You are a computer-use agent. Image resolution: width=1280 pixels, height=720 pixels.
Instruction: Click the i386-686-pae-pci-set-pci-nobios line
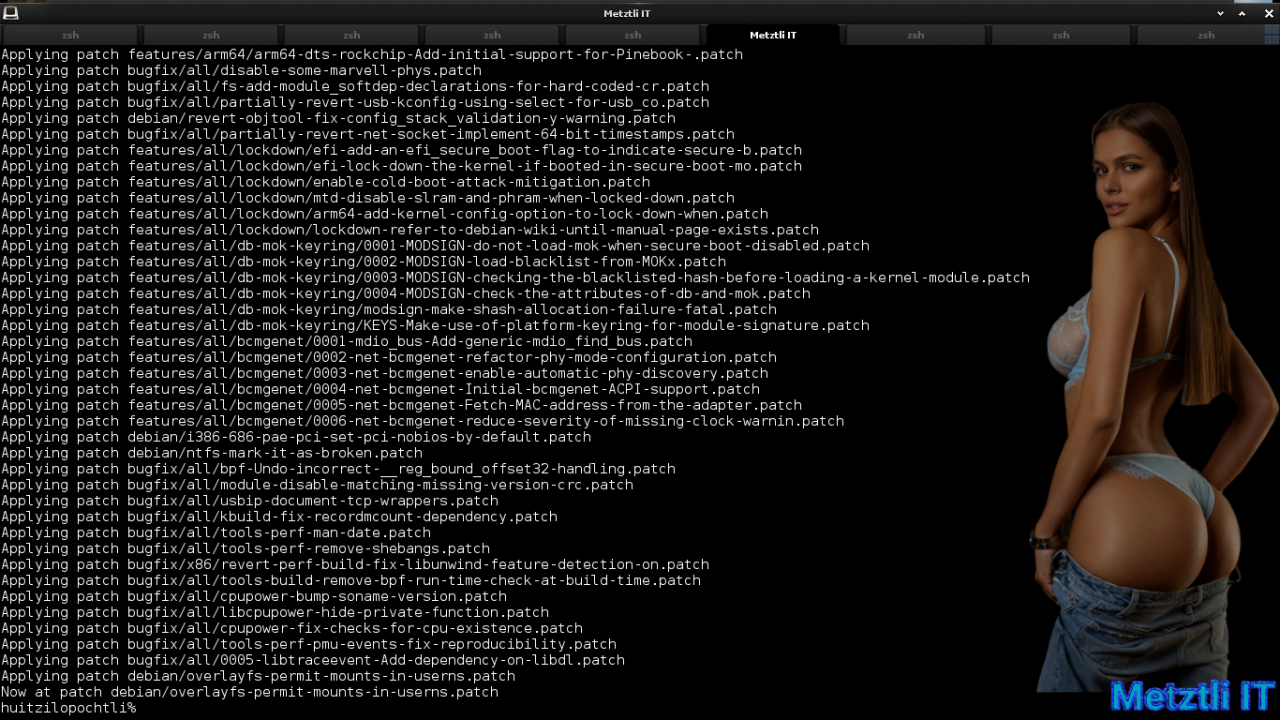point(296,437)
